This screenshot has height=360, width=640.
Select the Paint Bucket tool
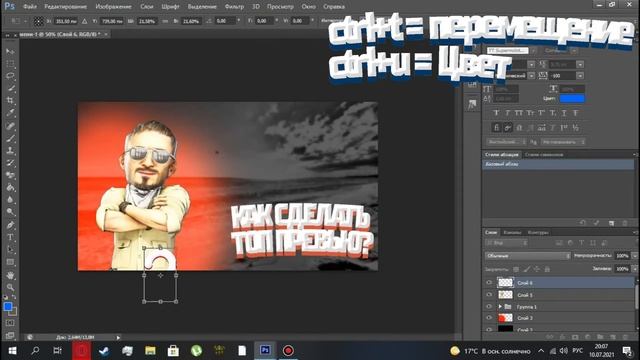click(10, 188)
